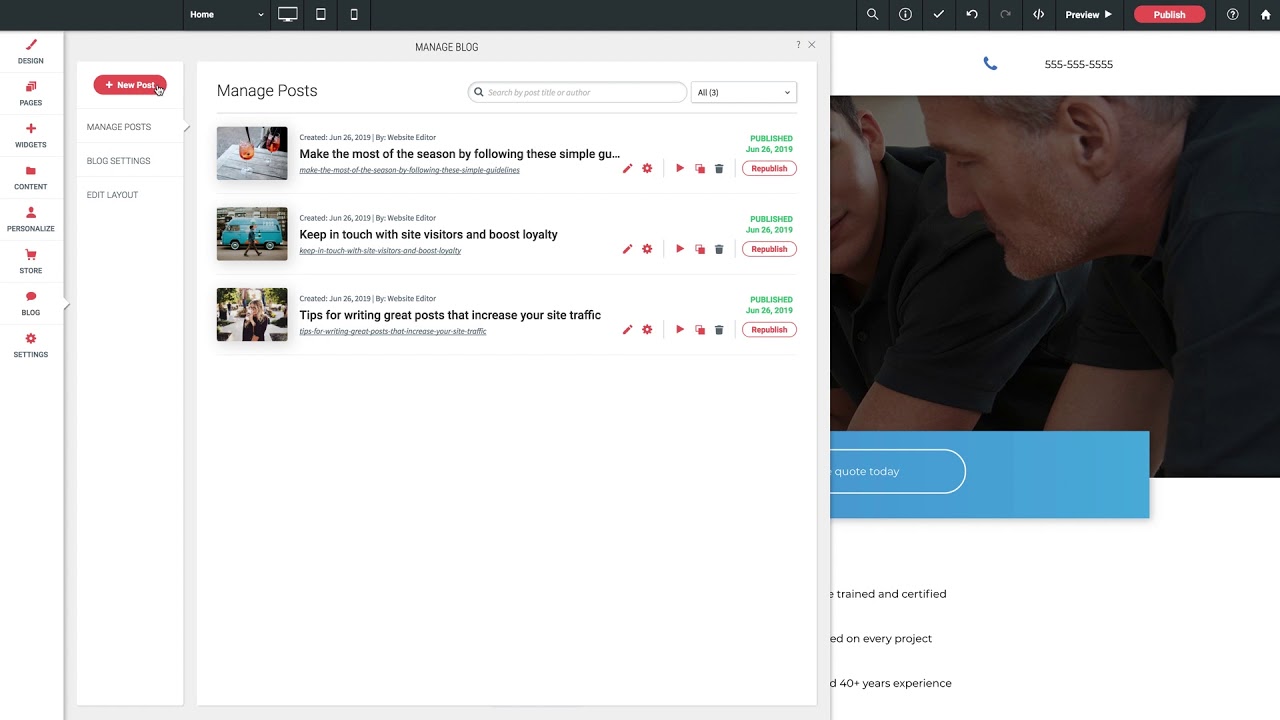
Task: Edit the 'Tips for writing great posts' post
Action: point(627,330)
